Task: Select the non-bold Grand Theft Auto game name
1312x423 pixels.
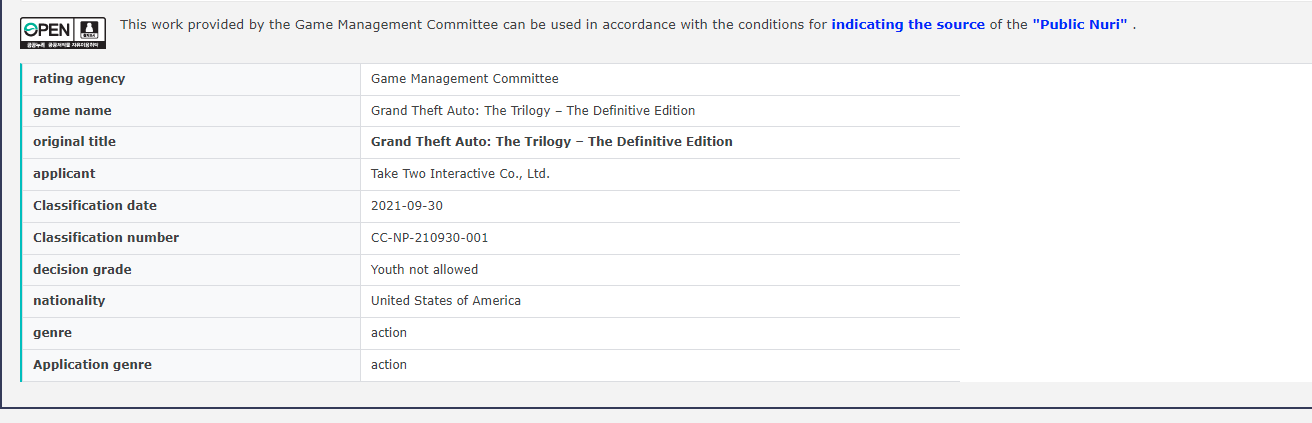Action: tap(532, 111)
